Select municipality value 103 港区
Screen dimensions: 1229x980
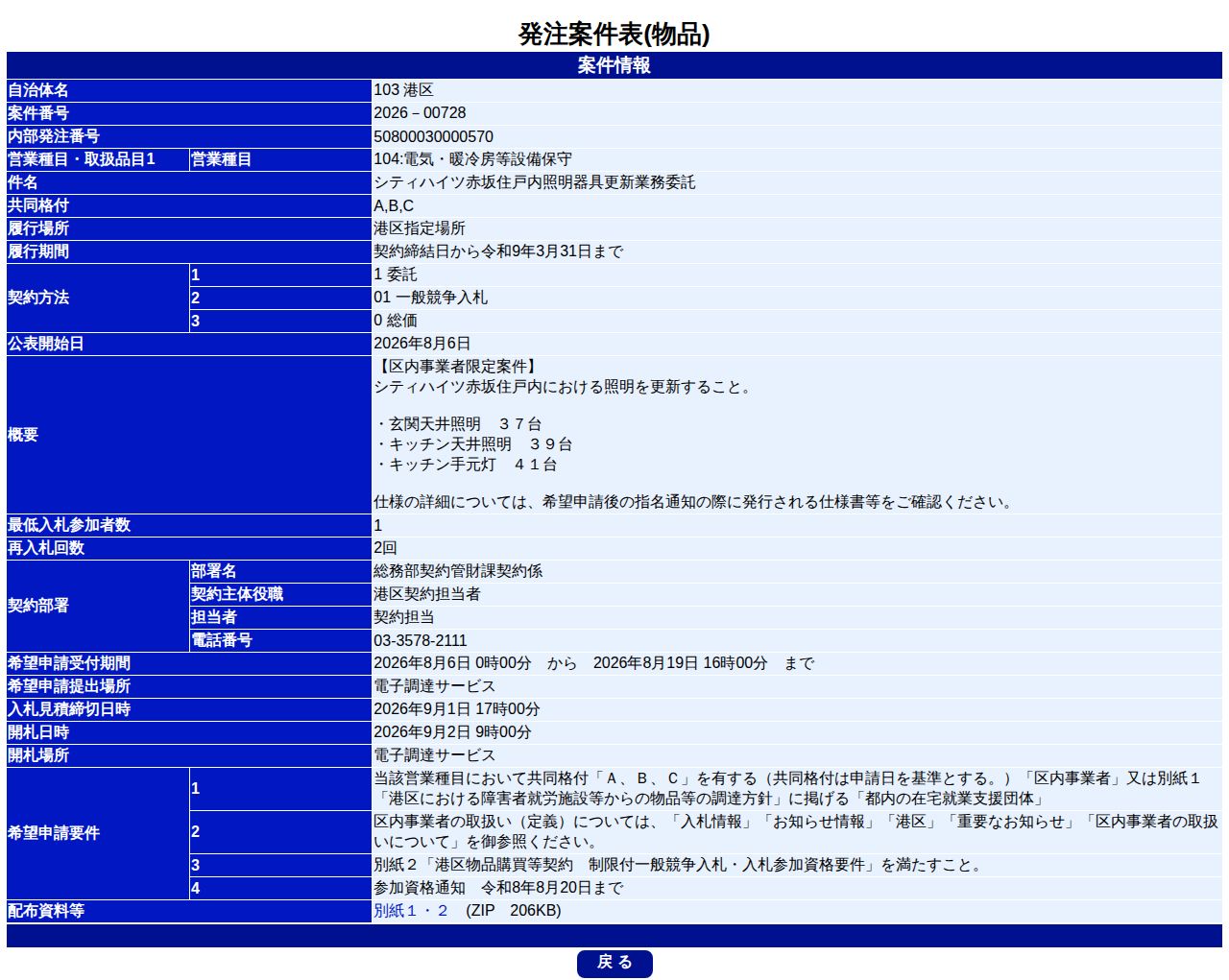coord(403,89)
